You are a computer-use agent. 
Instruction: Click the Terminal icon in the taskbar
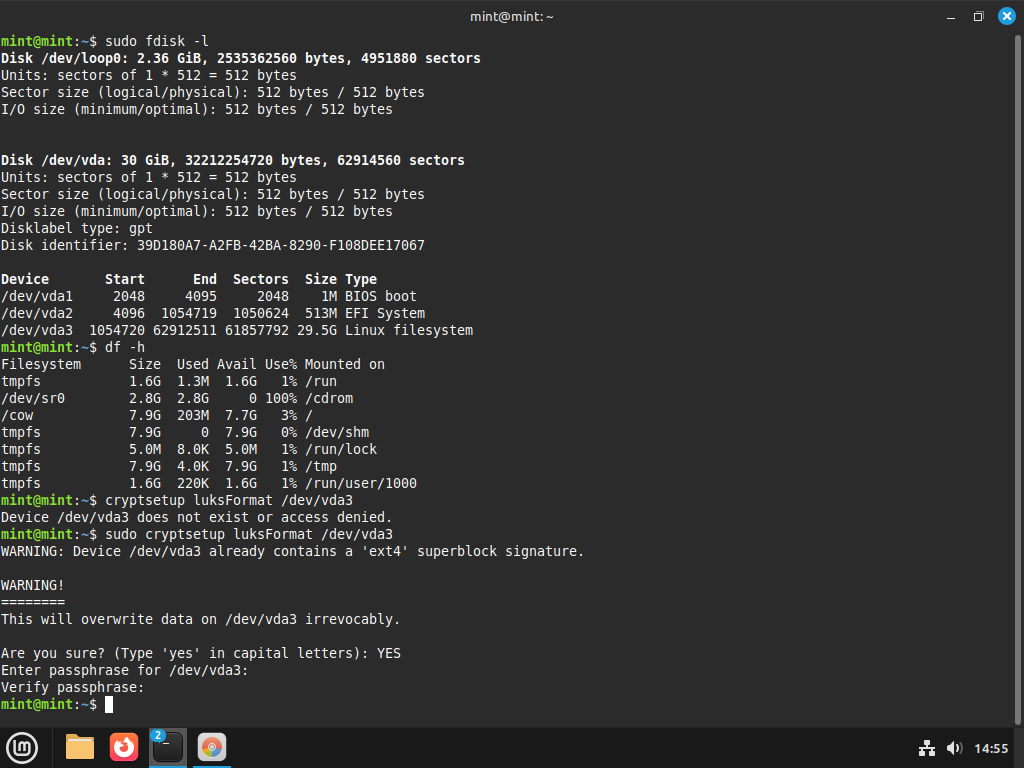click(x=167, y=747)
